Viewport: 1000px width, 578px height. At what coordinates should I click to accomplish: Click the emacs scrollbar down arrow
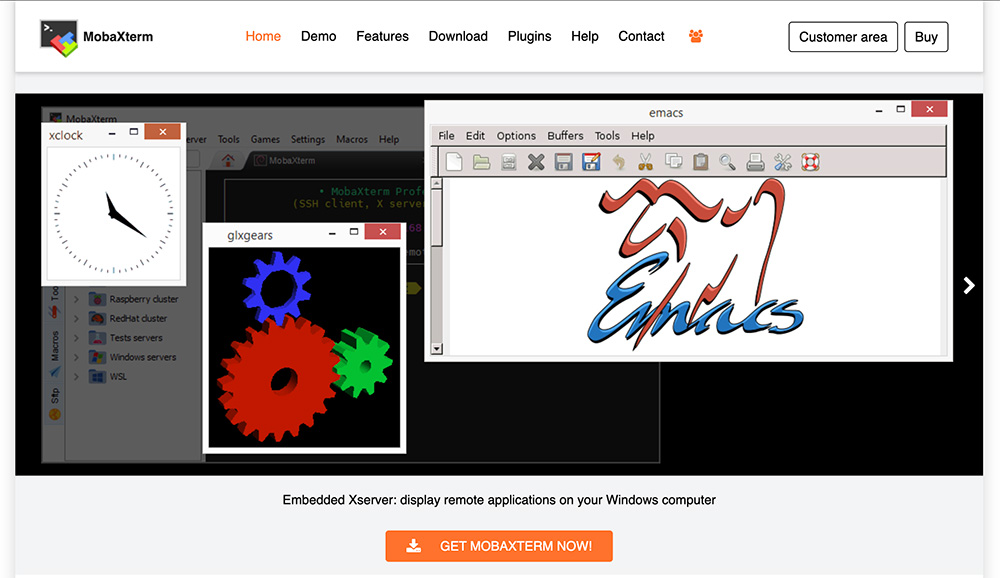[x=437, y=349]
